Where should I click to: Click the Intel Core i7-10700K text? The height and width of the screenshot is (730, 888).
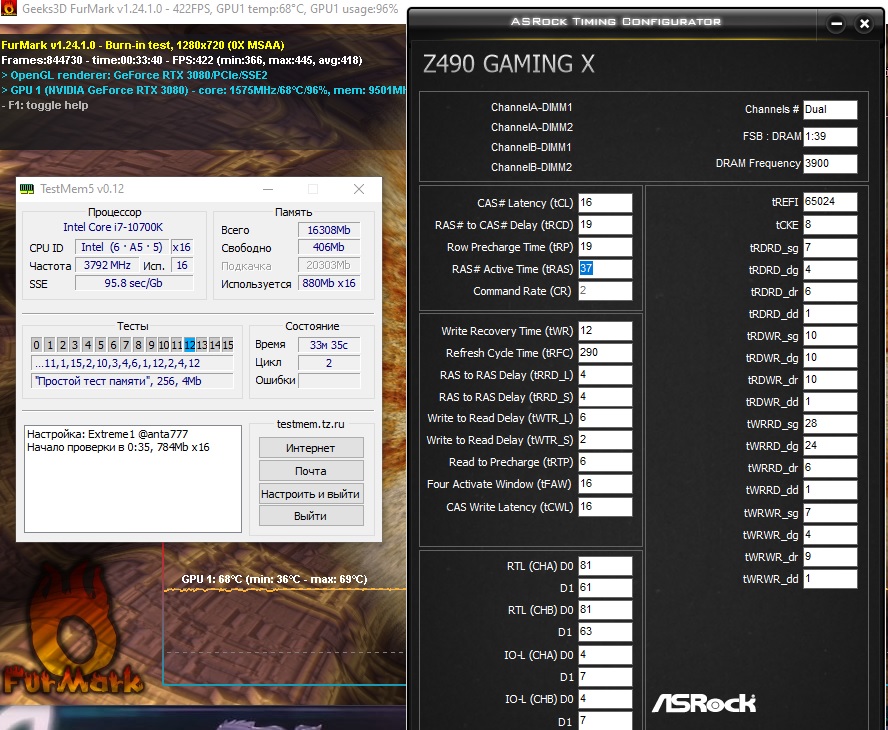tap(113, 227)
